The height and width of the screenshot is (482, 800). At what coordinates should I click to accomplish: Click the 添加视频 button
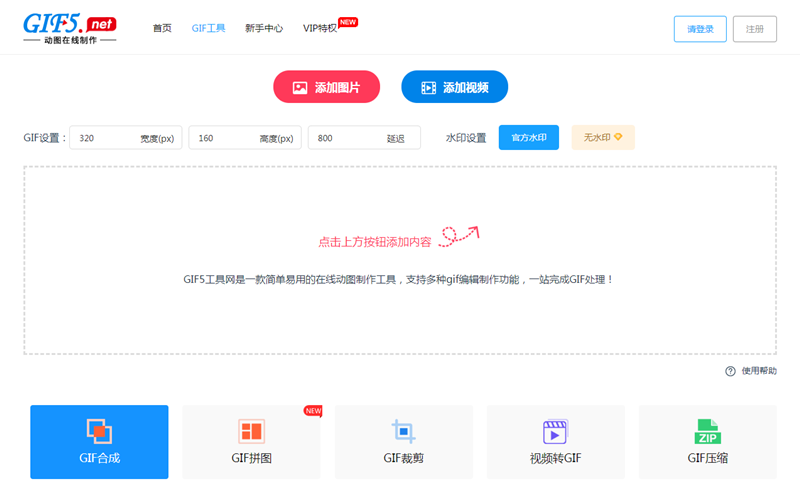pyautogui.click(x=455, y=87)
